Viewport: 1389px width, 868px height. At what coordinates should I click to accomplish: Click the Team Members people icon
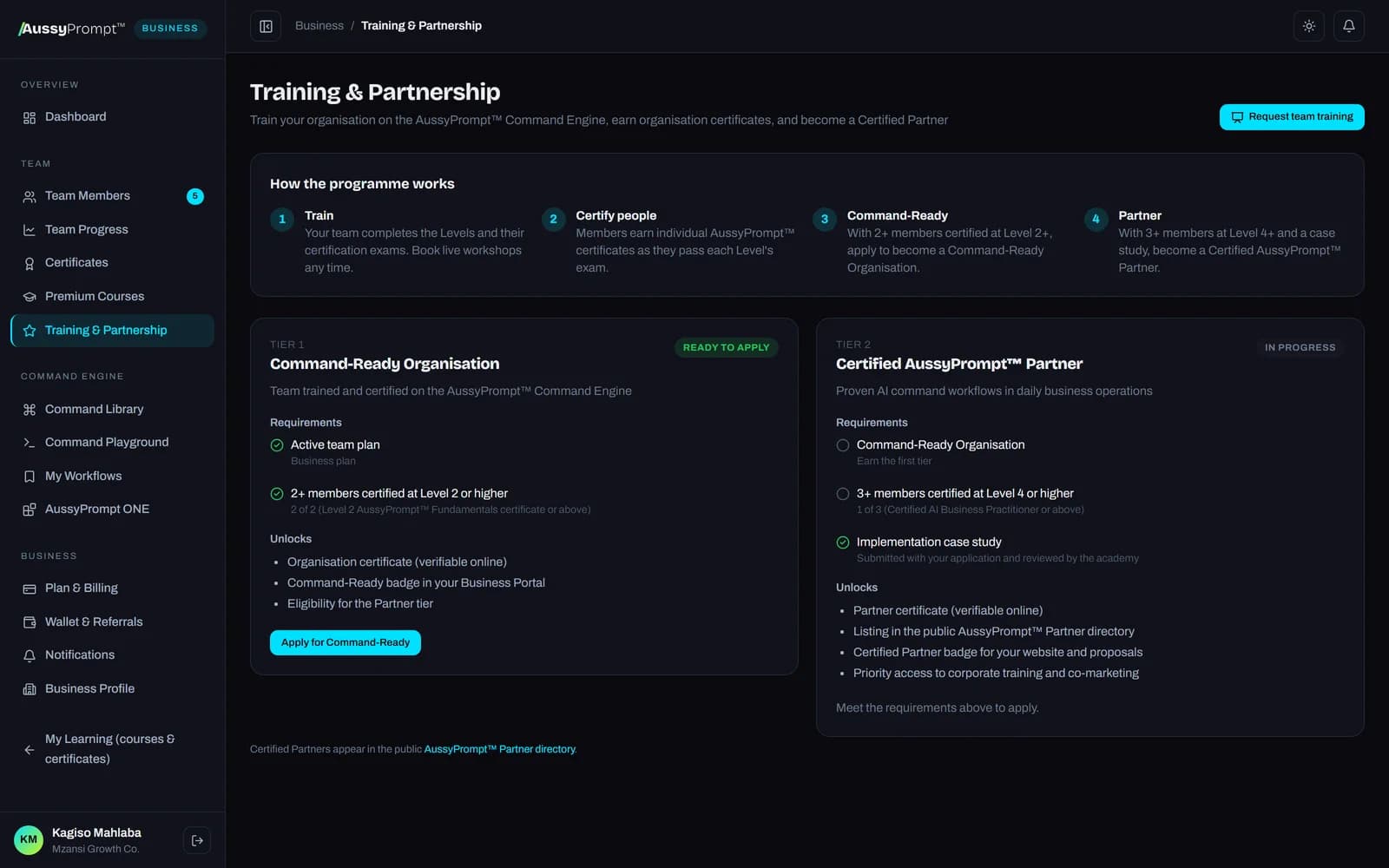(x=30, y=196)
